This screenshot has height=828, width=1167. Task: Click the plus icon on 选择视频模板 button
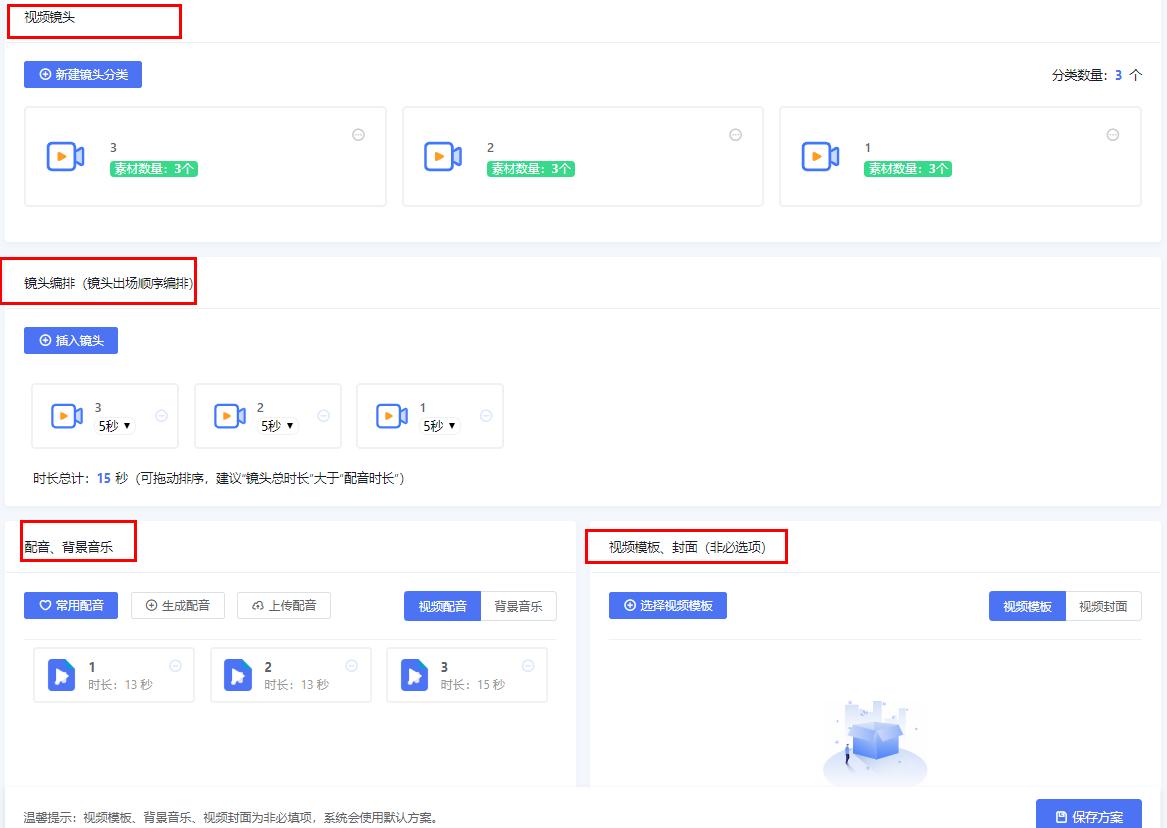coord(628,605)
